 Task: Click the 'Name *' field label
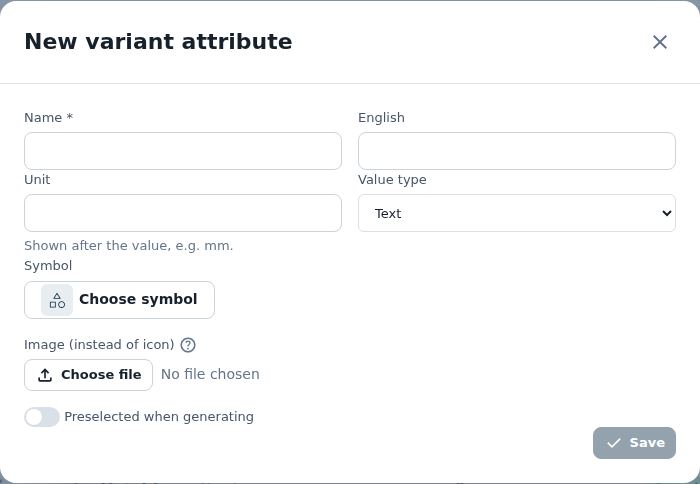(48, 117)
